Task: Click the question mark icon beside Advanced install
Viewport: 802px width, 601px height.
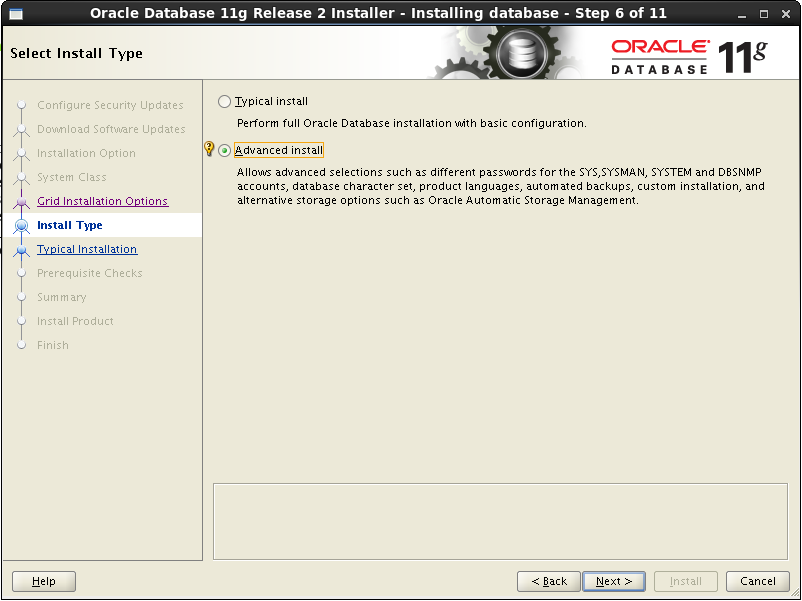Action: click(208, 149)
